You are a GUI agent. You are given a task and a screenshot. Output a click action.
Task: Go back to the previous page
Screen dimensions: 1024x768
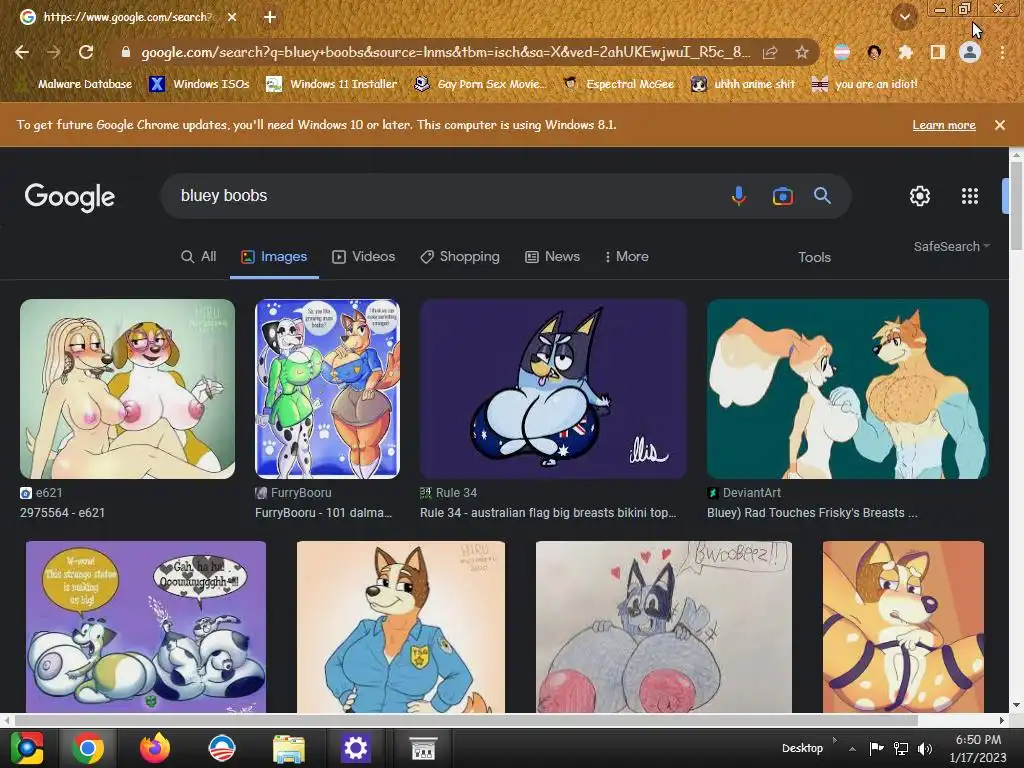pos(22,52)
